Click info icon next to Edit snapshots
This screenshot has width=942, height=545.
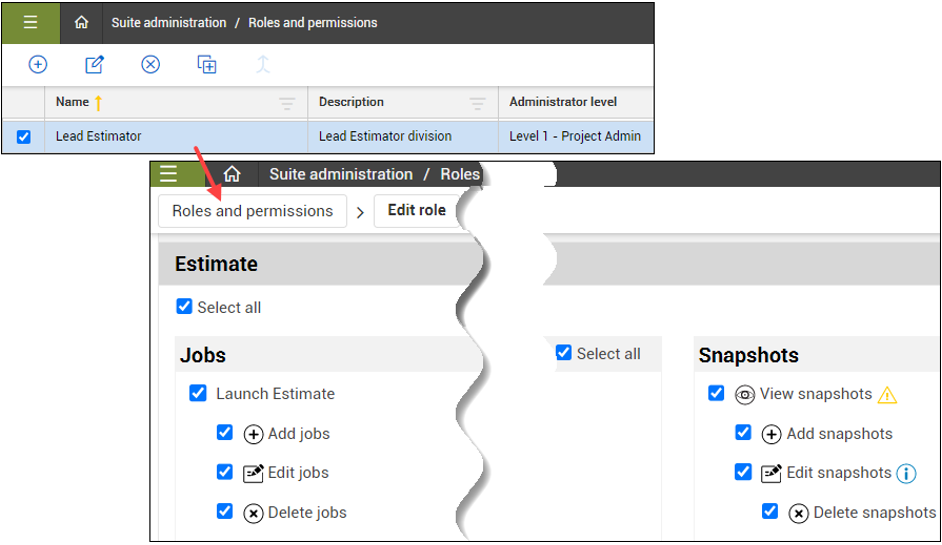click(906, 473)
